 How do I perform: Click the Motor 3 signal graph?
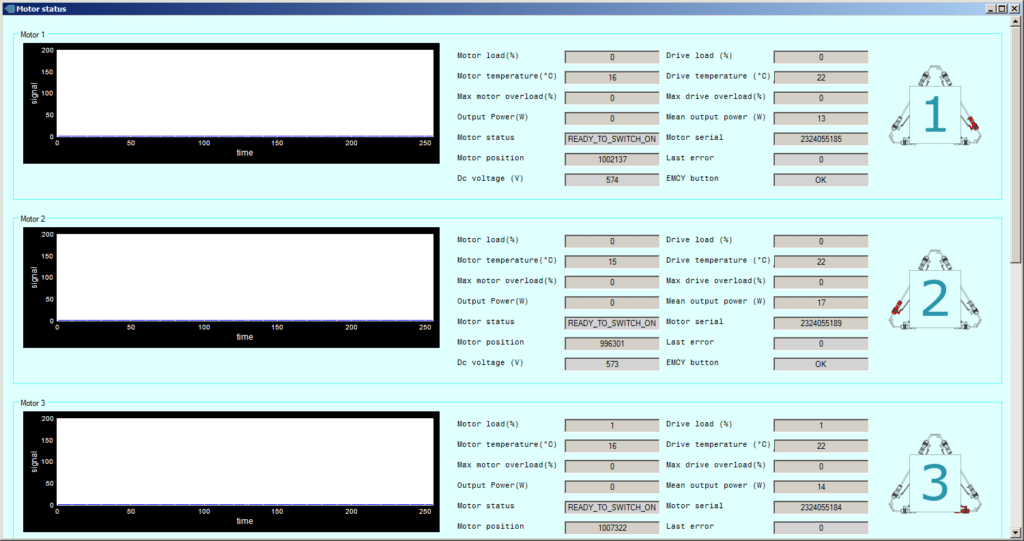(244, 460)
